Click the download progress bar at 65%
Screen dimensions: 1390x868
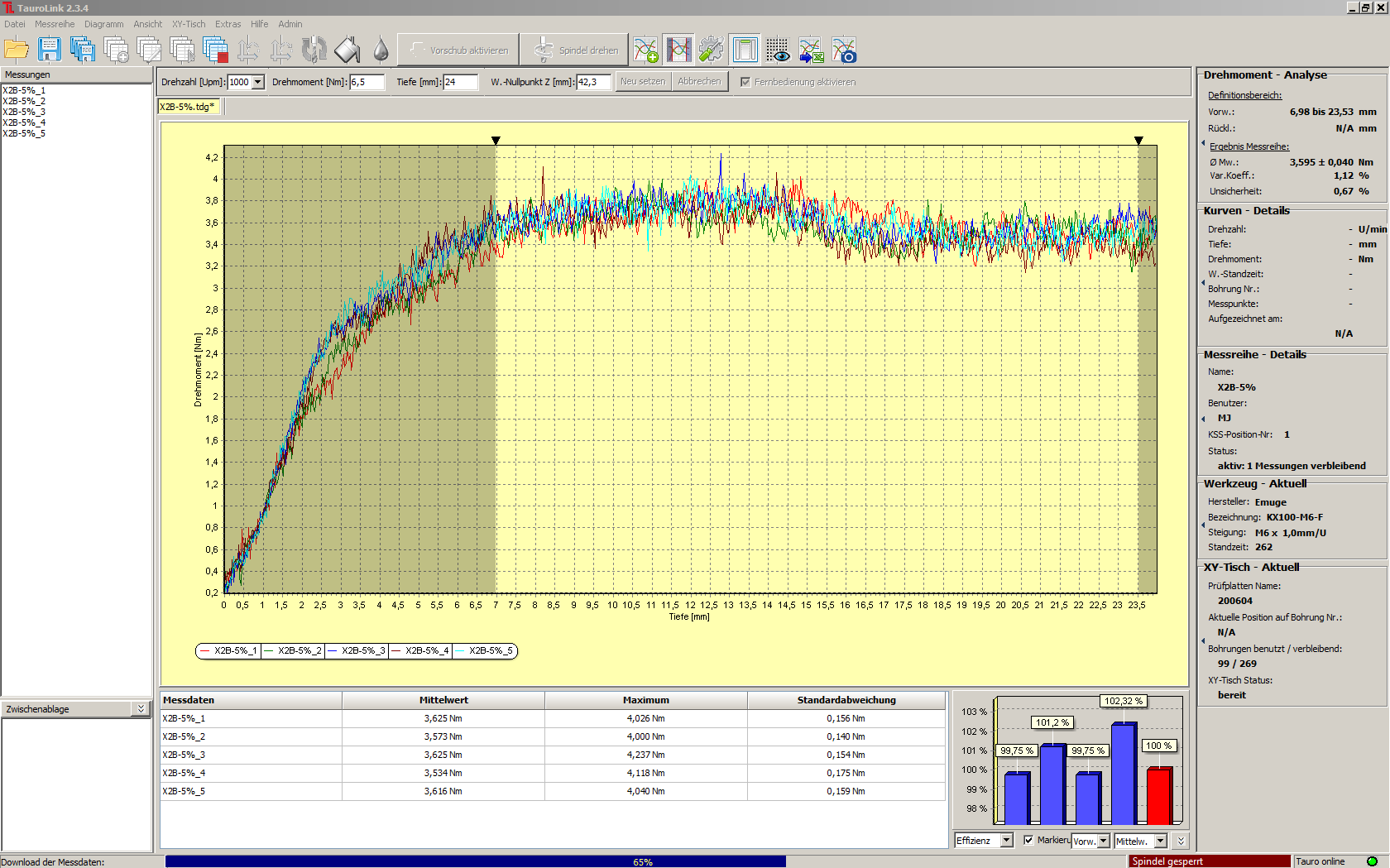(643, 861)
